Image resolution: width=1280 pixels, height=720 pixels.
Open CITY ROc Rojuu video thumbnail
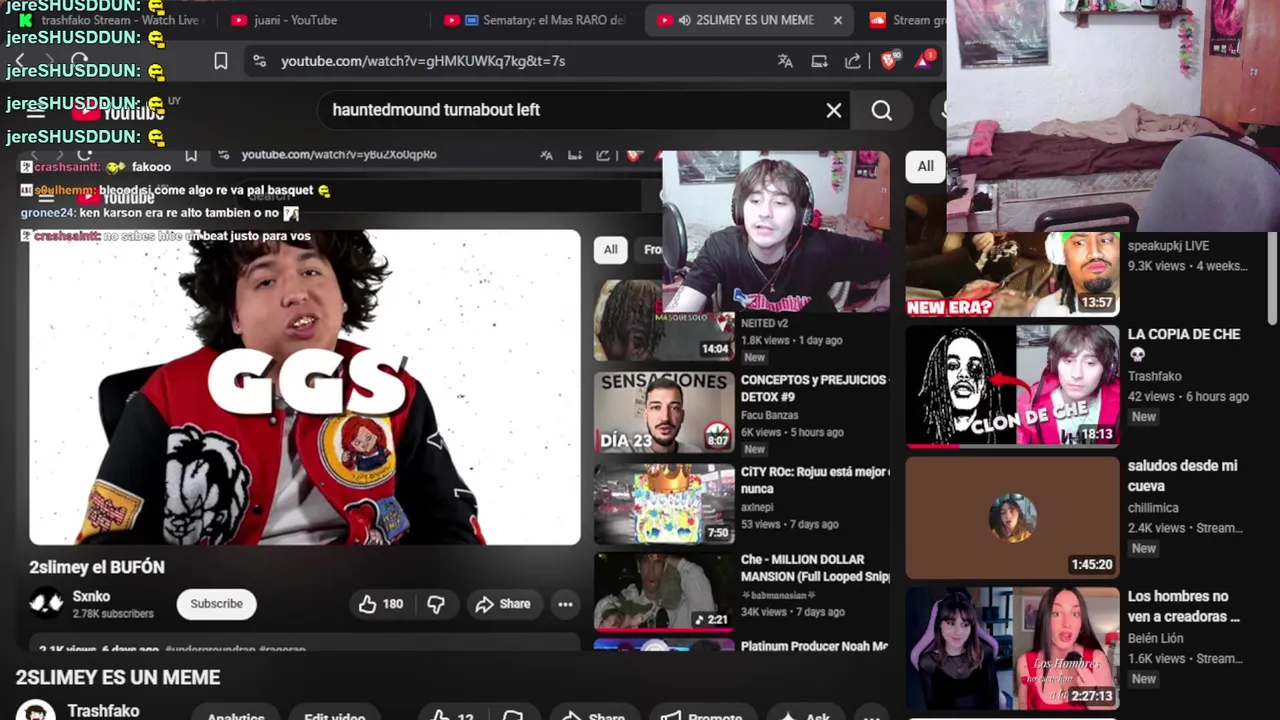coord(664,503)
